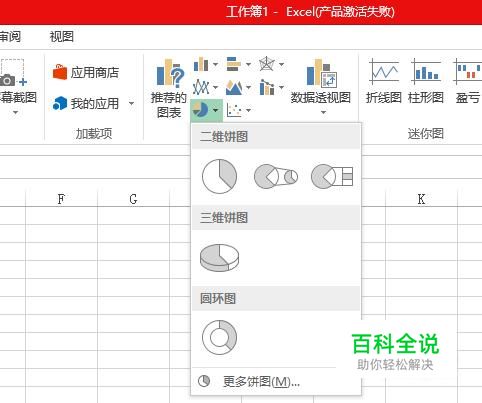Click the My Apps (我的应用) icon
Screen dimensions: 482x403
(x=60, y=104)
